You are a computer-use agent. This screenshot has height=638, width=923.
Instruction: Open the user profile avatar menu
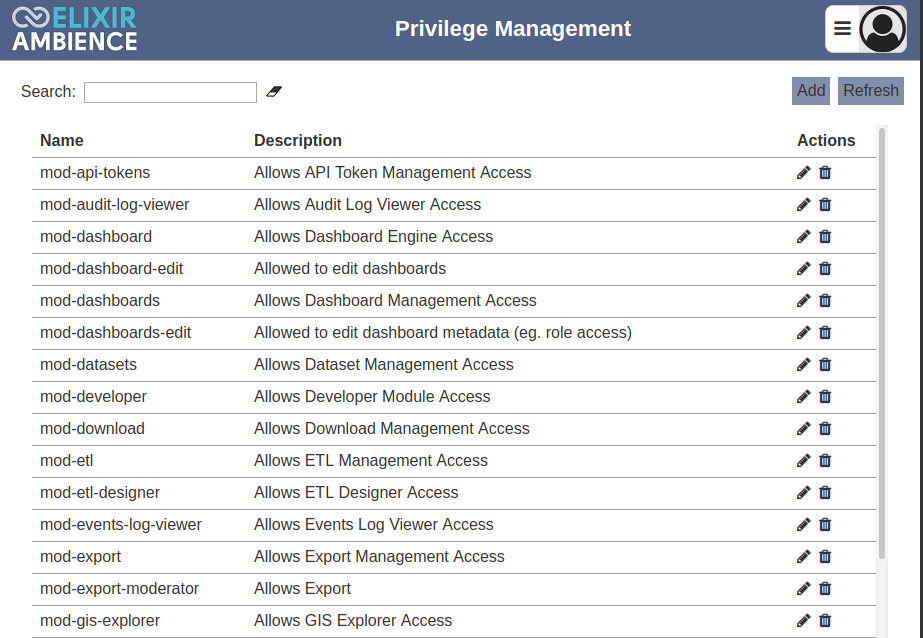[x=882, y=29]
